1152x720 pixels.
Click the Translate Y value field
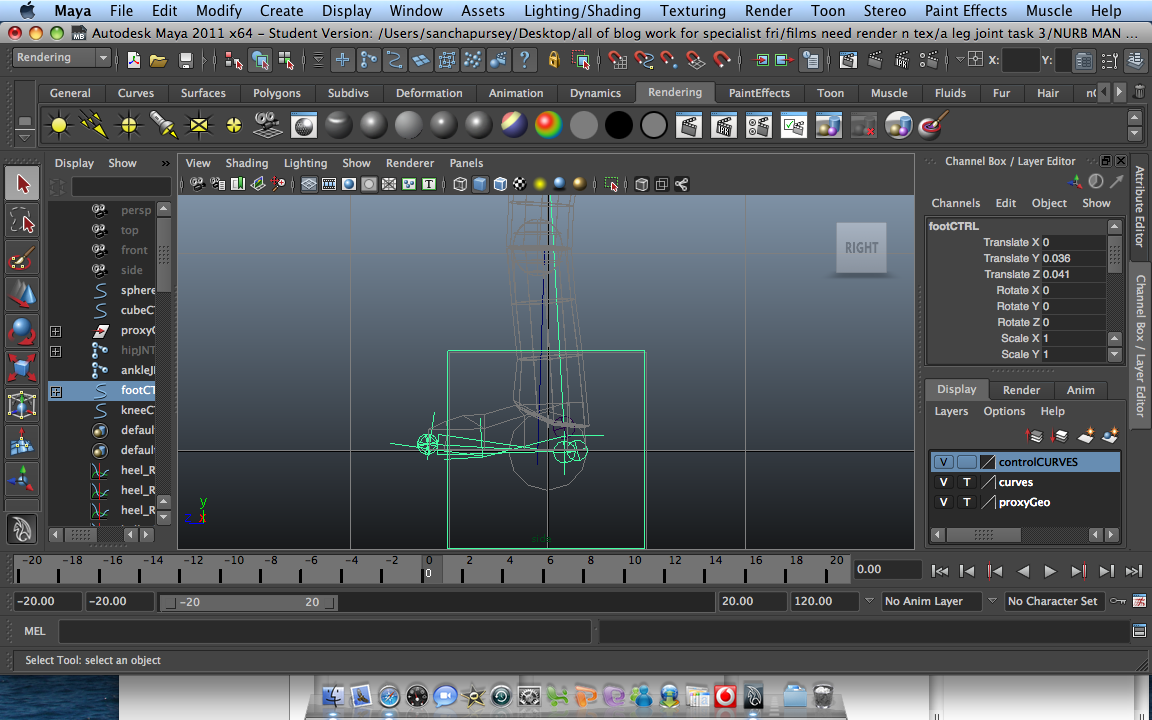1074,258
